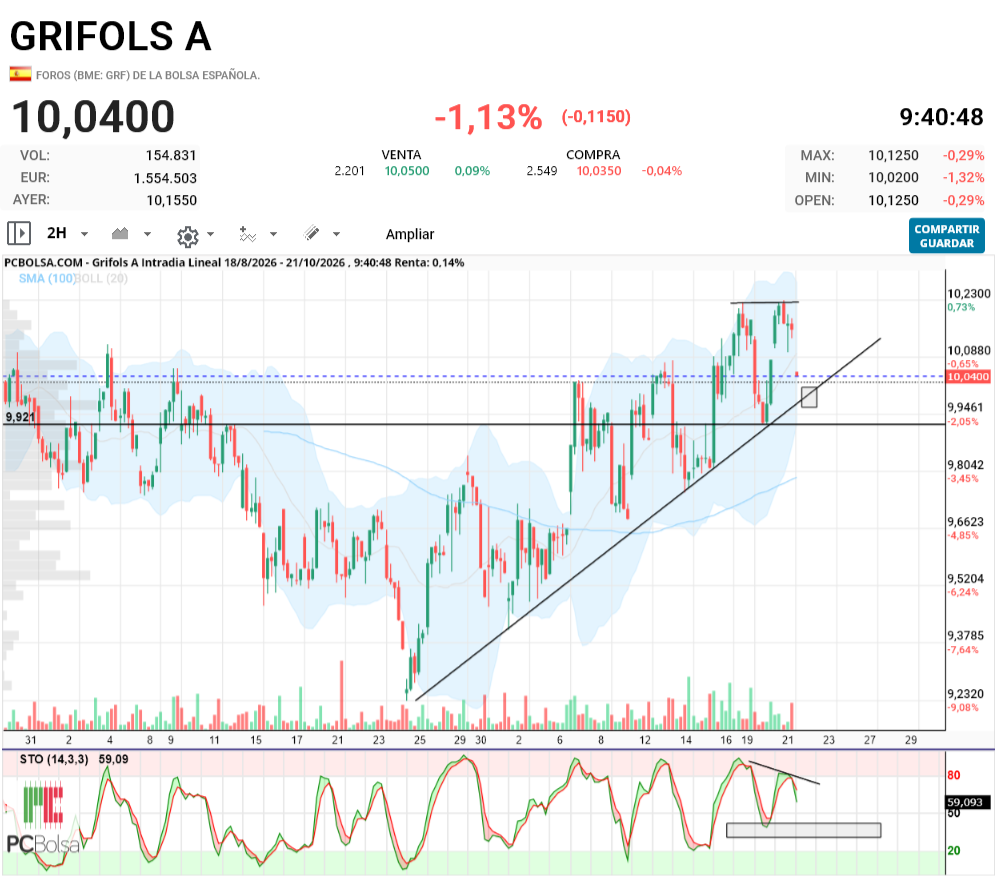Viewport: 997px width, 876px height.
Task: Select the BOLL (20) indicator label
Action: (x=102, y=278)
